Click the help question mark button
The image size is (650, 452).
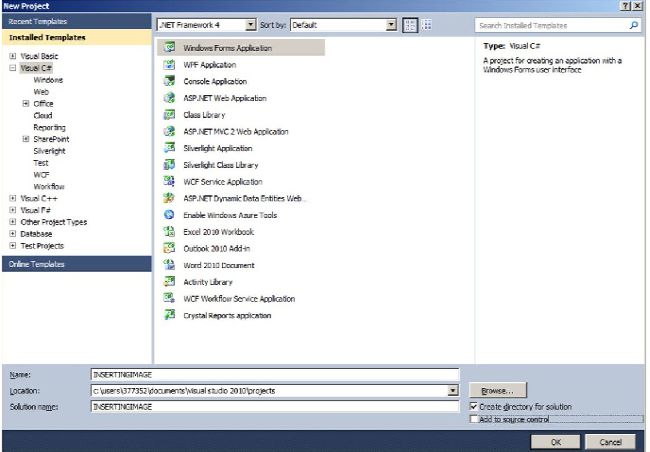coord(625,6)
